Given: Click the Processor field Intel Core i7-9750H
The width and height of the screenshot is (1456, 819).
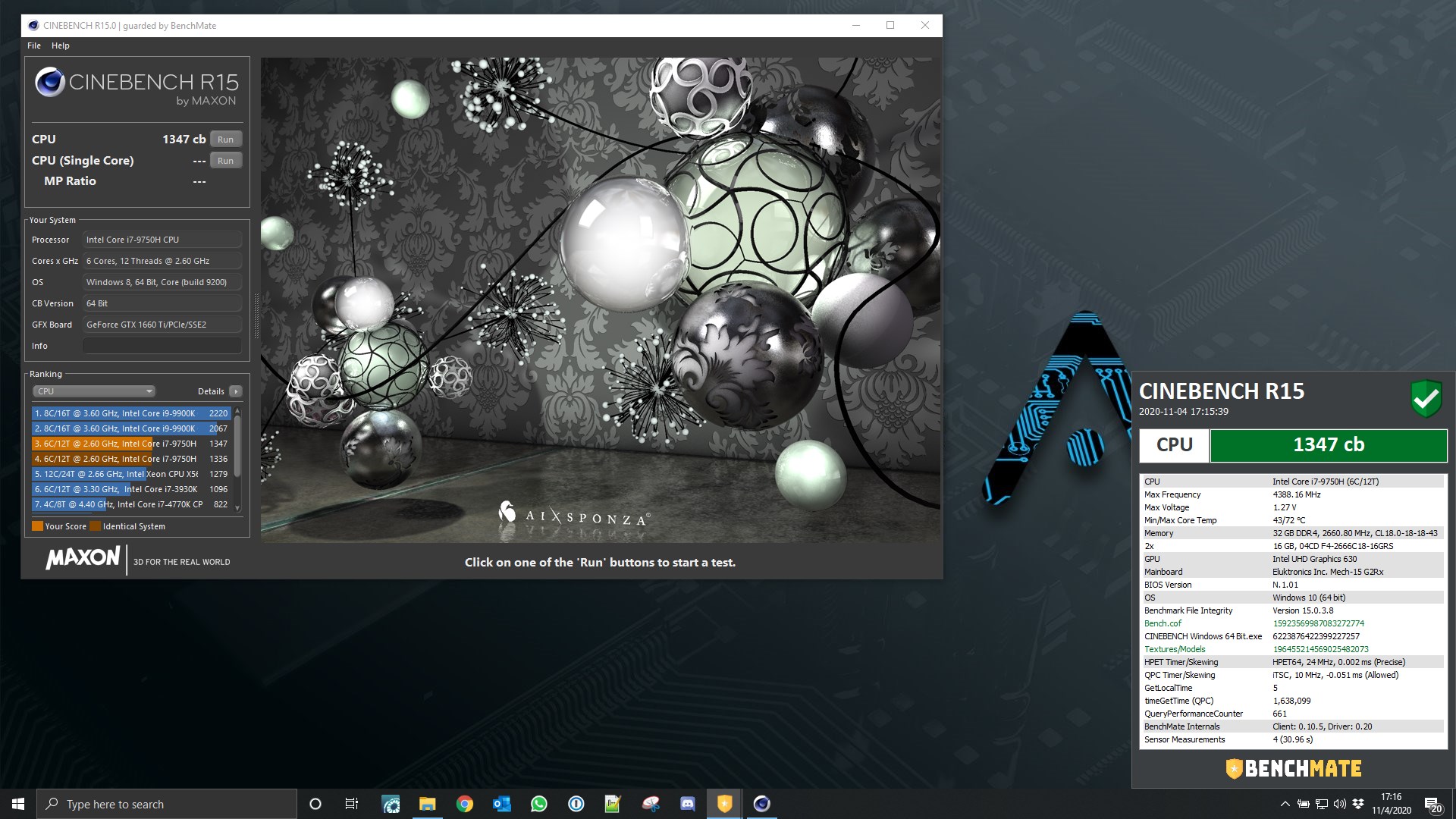Looking at the screenshot, I should coord(162,240).
